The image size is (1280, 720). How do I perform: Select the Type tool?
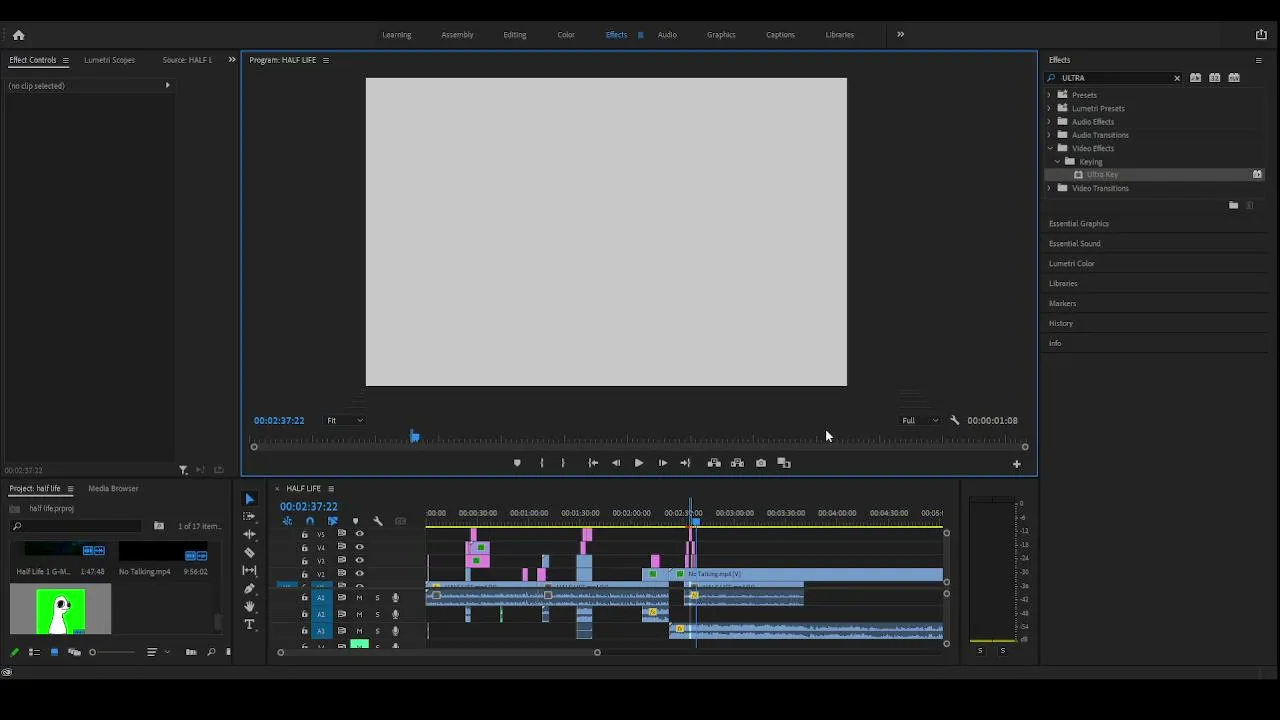(x=250, y=624)
